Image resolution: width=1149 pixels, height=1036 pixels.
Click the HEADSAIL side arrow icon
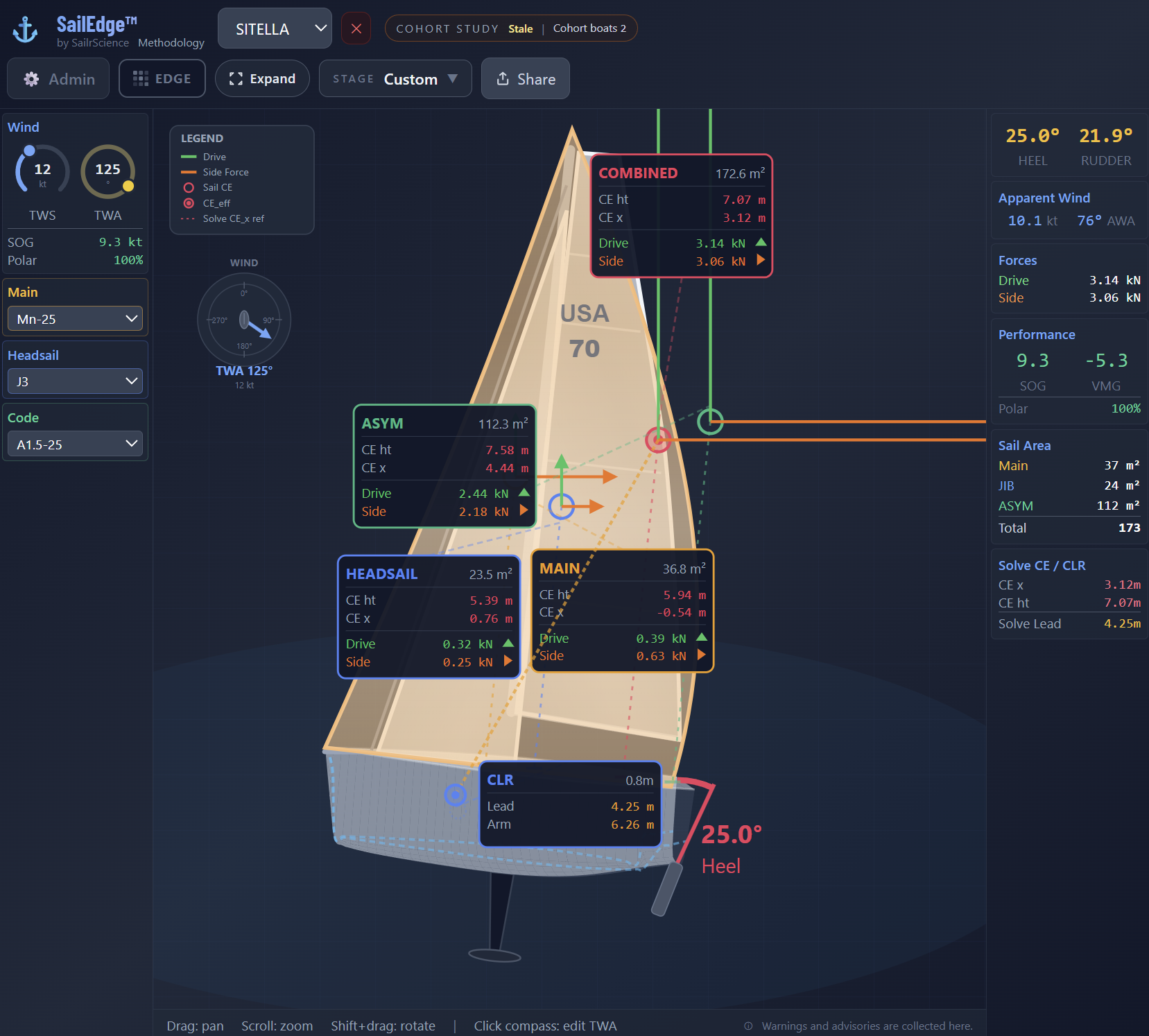click(x=508, y=661)
